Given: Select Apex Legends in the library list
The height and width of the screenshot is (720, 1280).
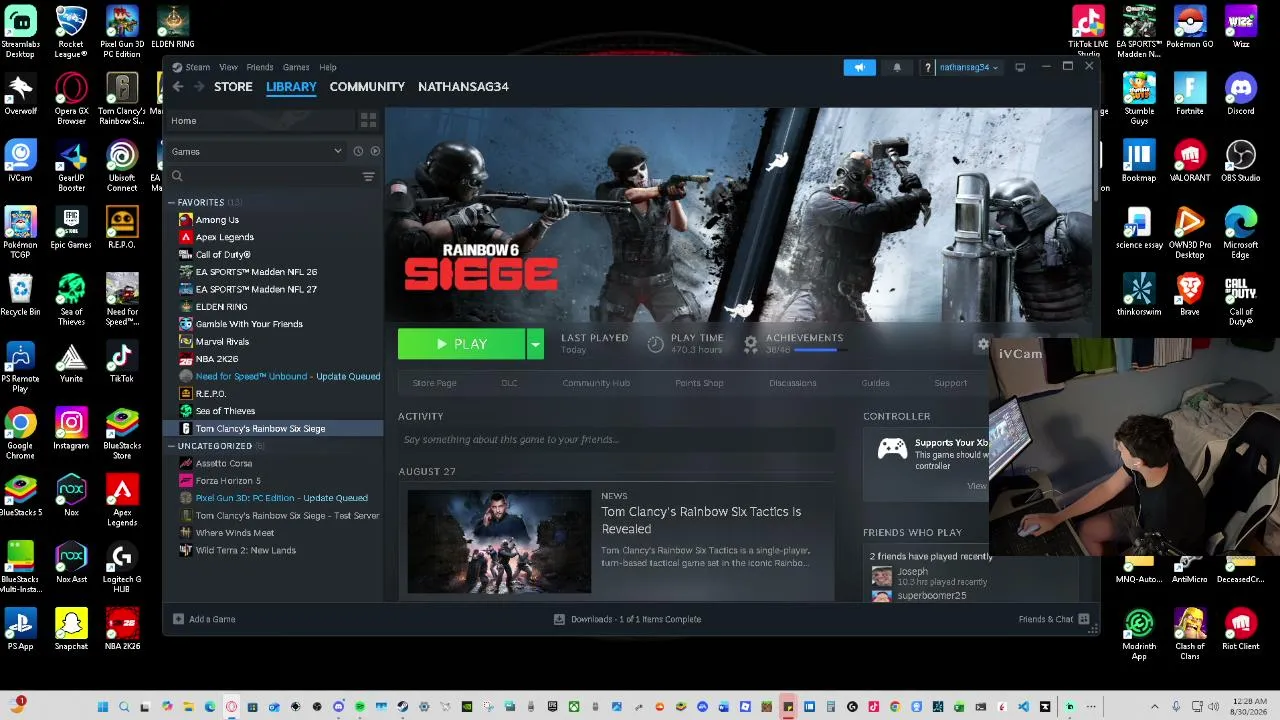Looking at the screenshot, I should 225,237.
